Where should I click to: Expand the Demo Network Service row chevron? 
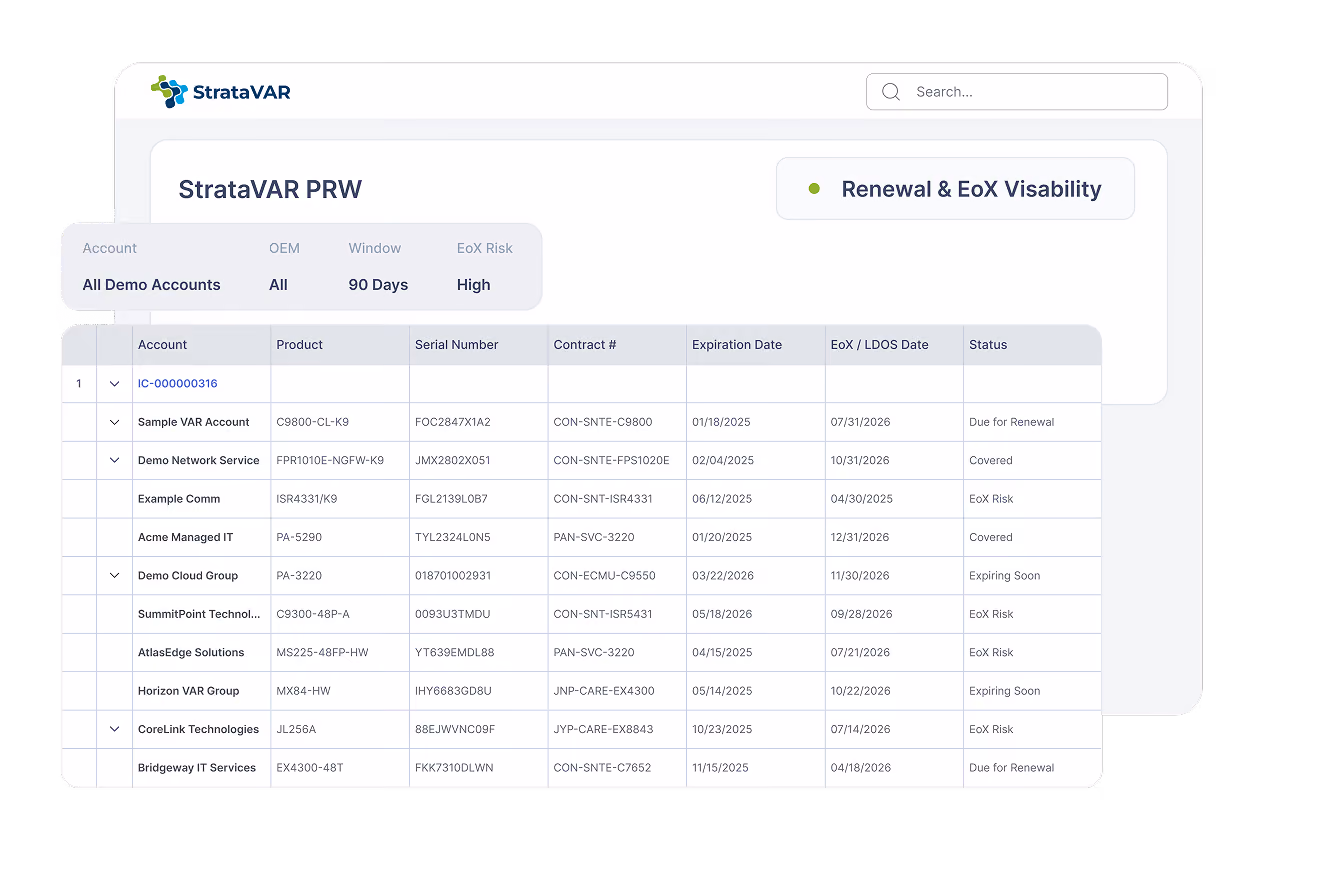click(114, 461)
